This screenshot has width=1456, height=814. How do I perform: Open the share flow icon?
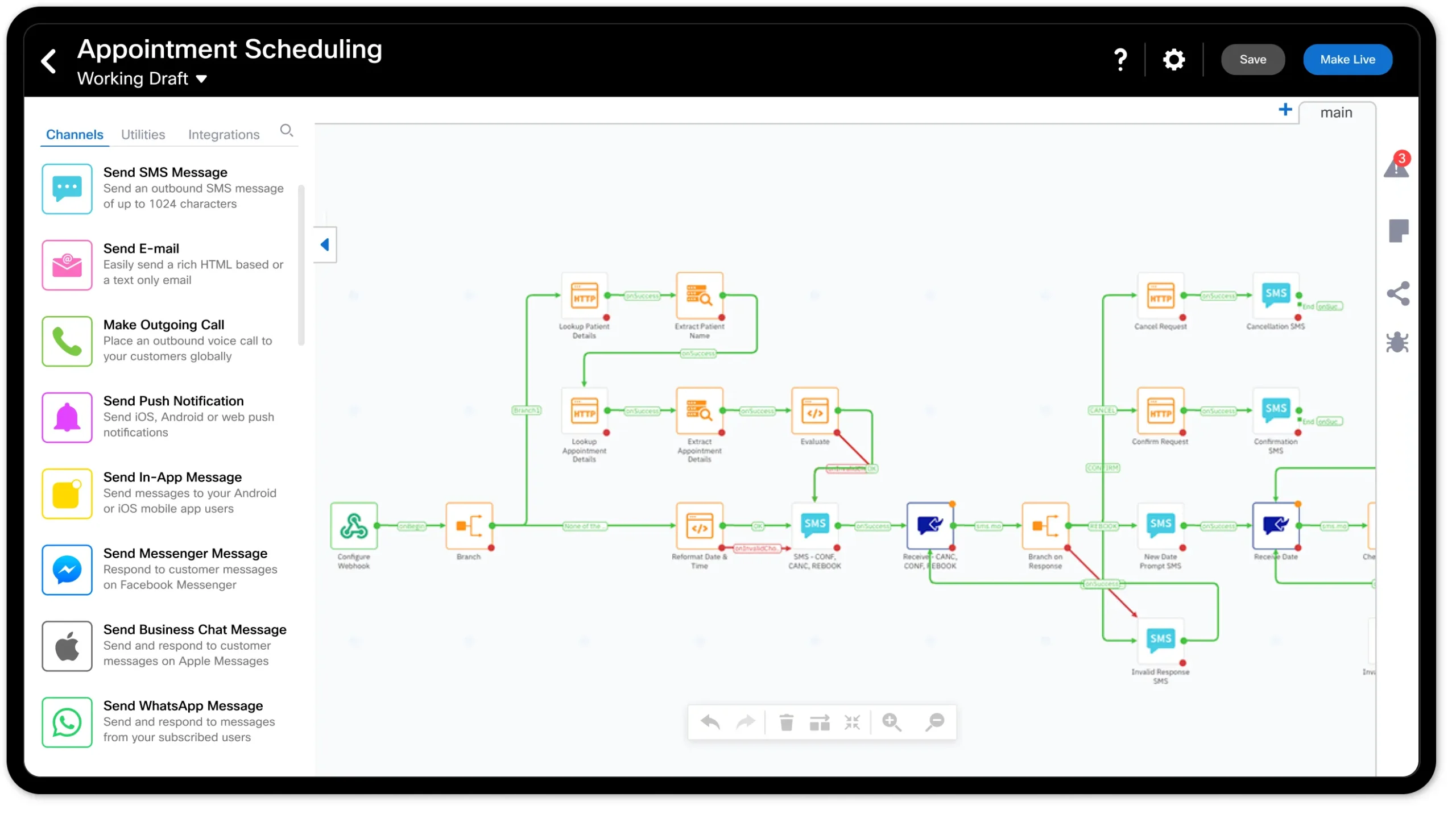pos(1398,294)
